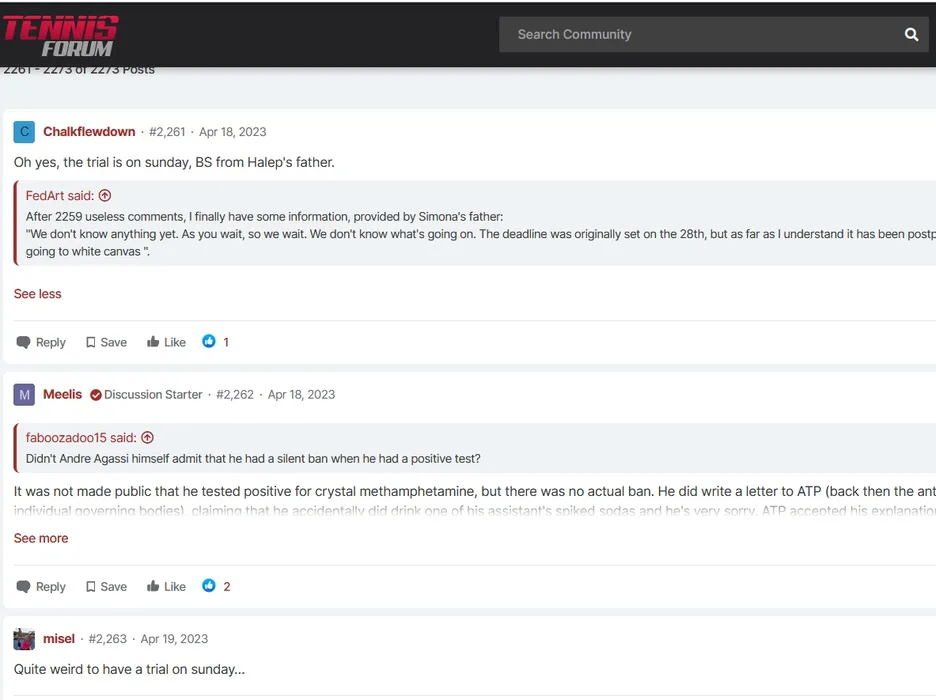Open Meelis's purple avatar icon

click(24, 395)
